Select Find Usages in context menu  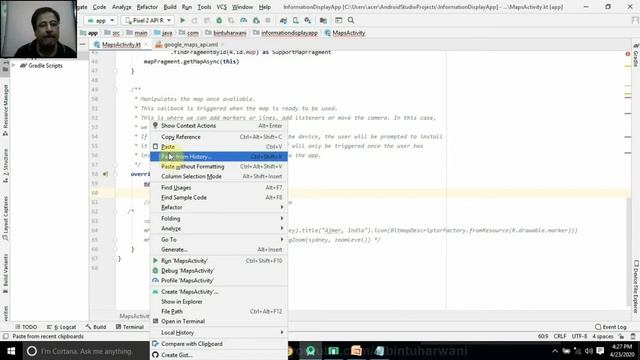(219, 187)
